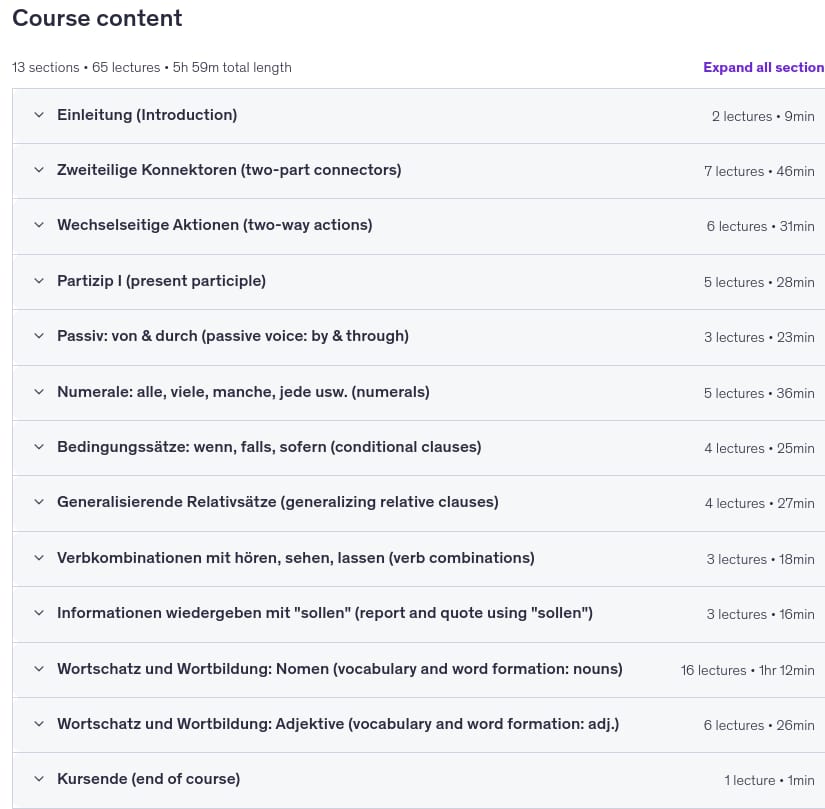Open the Wechselseitige Aktionen chevron arrow
The image size is (825, 809).
[39, 225]
